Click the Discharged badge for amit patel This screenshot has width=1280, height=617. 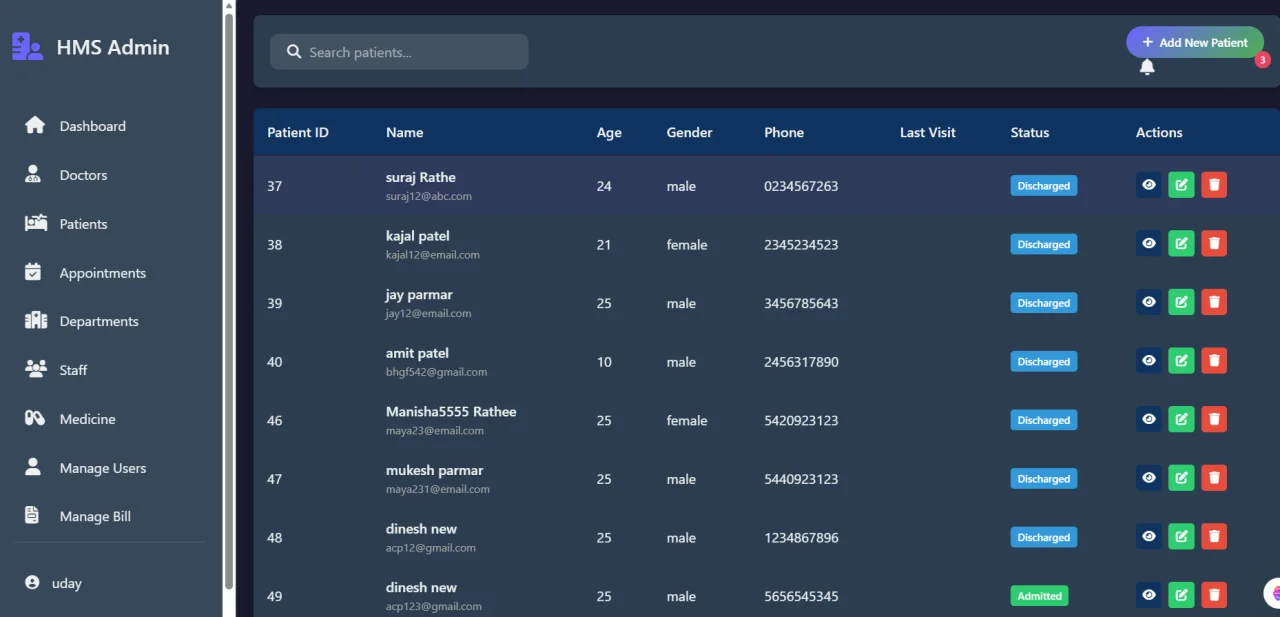click(1044, 362)
